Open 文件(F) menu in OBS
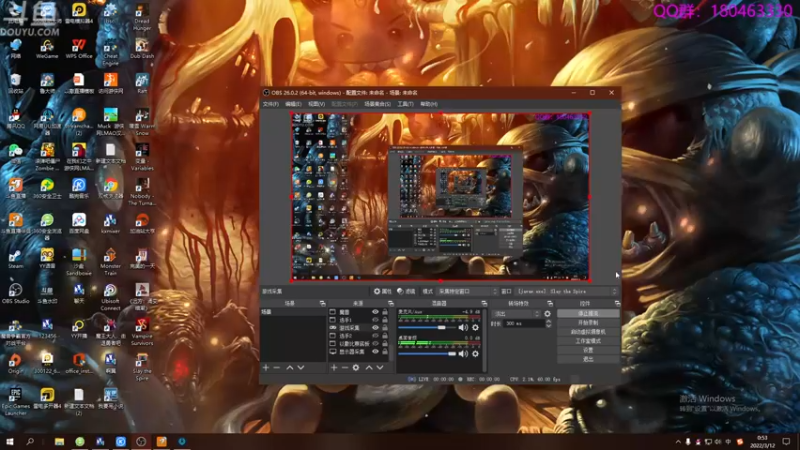 point(270,104)
